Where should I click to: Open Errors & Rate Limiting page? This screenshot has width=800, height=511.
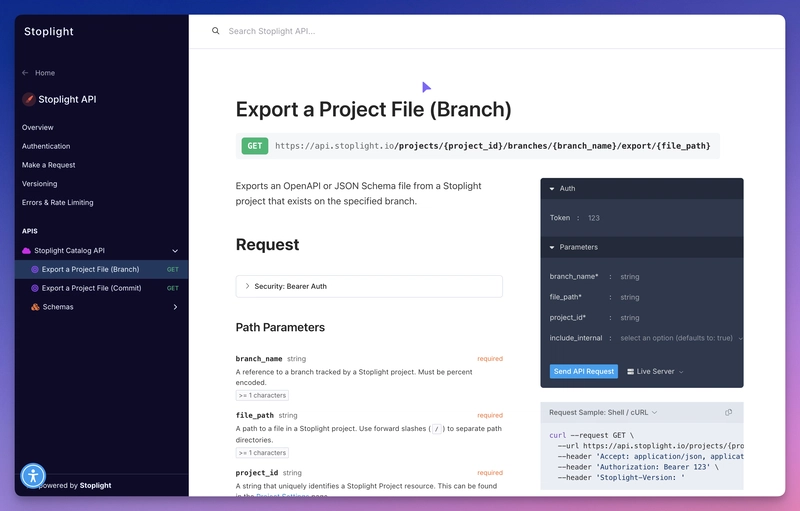pos(58,202)
